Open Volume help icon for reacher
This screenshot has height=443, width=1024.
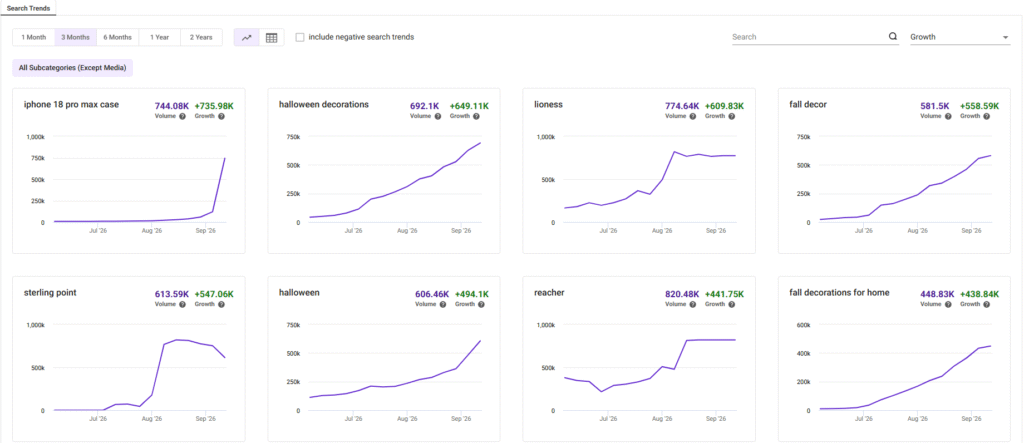(693, 304)
